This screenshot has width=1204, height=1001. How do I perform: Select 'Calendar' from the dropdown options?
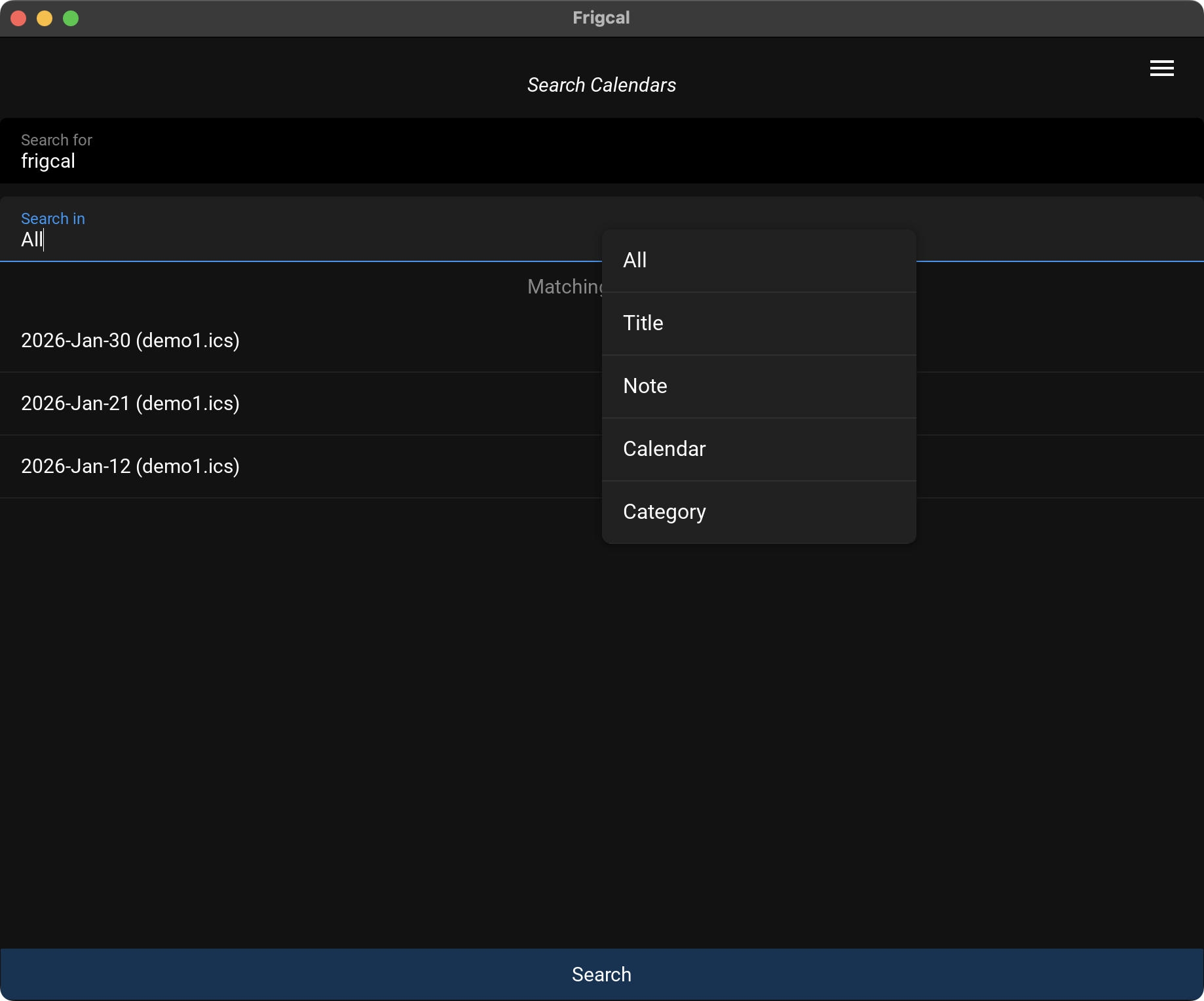click(759, 449)
